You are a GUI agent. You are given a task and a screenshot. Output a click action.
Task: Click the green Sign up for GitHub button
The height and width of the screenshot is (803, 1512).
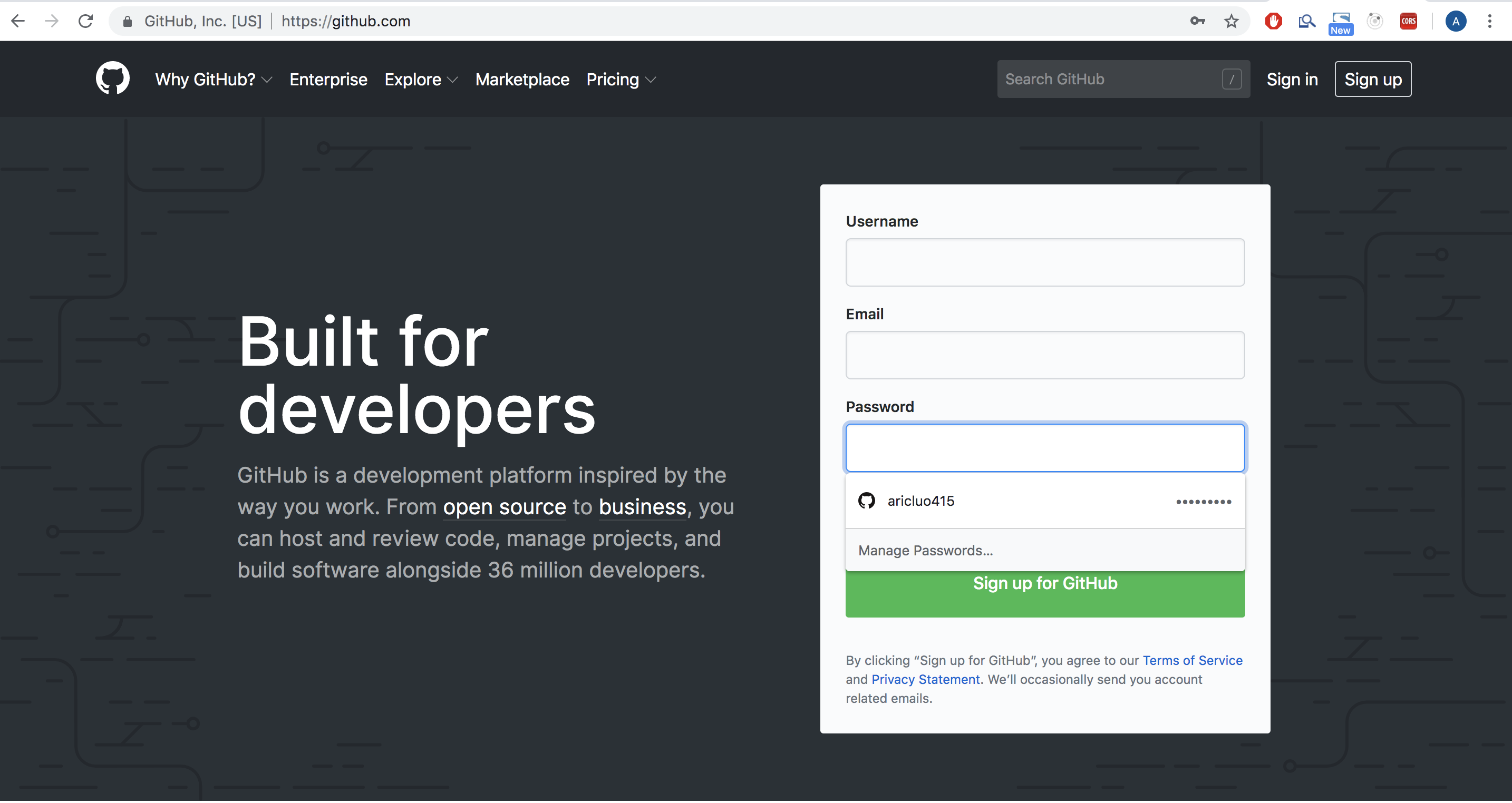pyautogui.click(x=1045, y=594)
